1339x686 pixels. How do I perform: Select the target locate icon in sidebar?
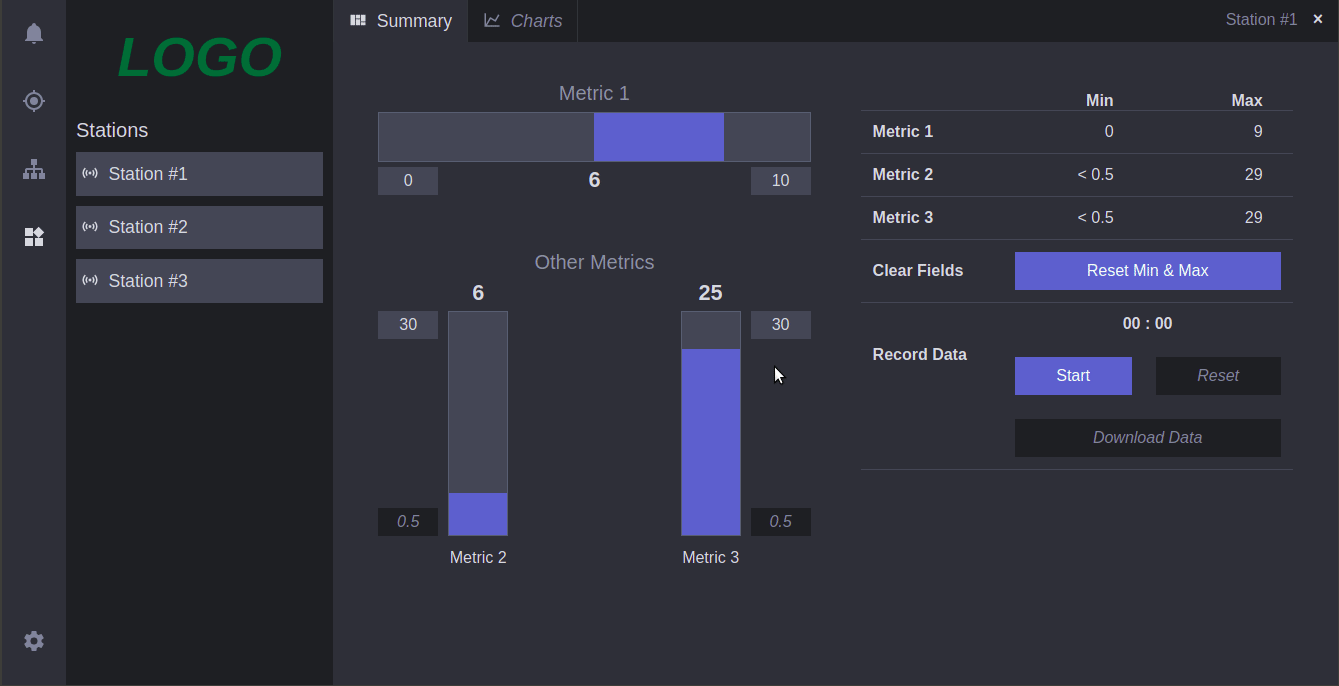point(34,100)
